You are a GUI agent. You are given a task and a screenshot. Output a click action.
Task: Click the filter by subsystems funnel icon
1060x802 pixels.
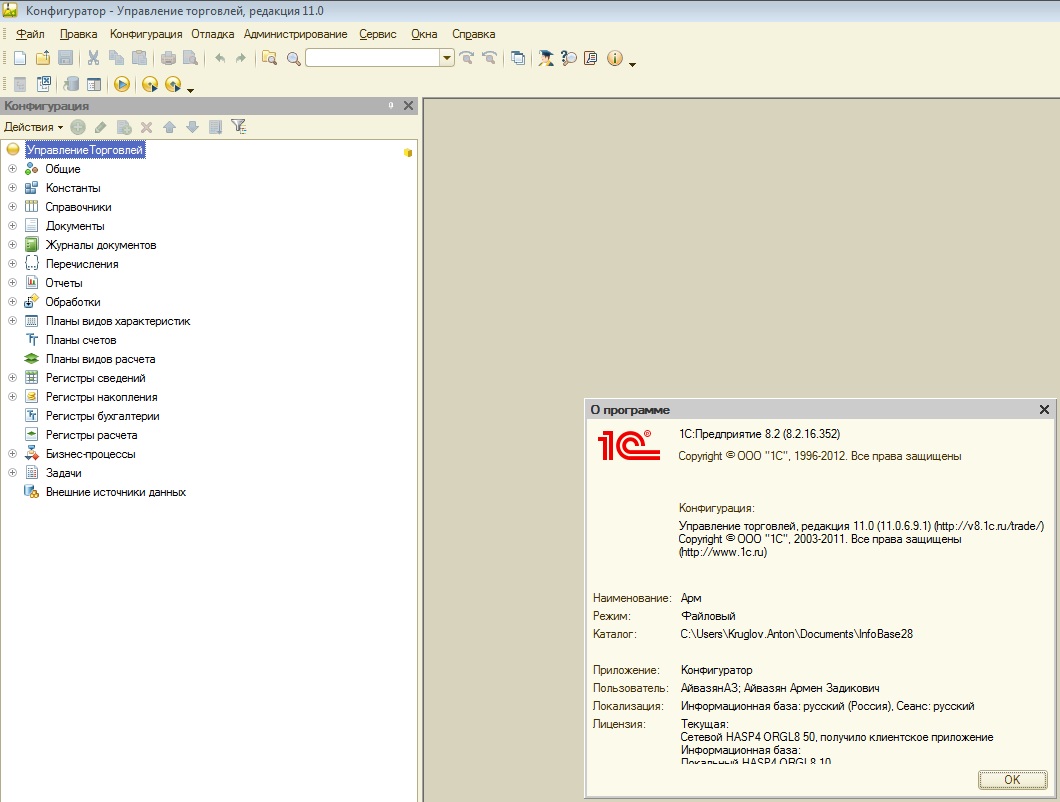238,127
